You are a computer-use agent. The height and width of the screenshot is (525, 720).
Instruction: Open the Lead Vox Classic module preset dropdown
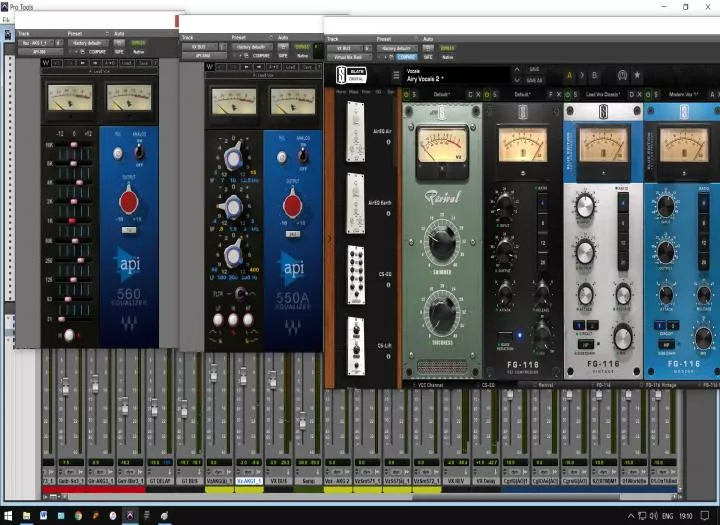coord(602,95)
